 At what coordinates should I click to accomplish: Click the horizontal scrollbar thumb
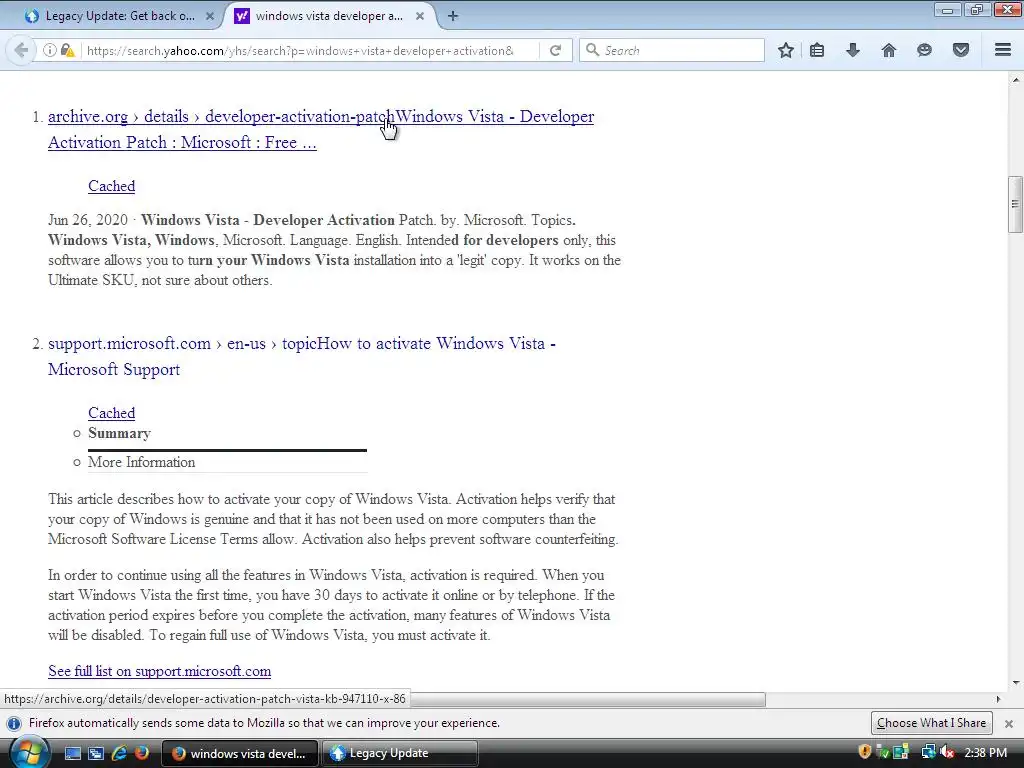click(x=588, y=699)
